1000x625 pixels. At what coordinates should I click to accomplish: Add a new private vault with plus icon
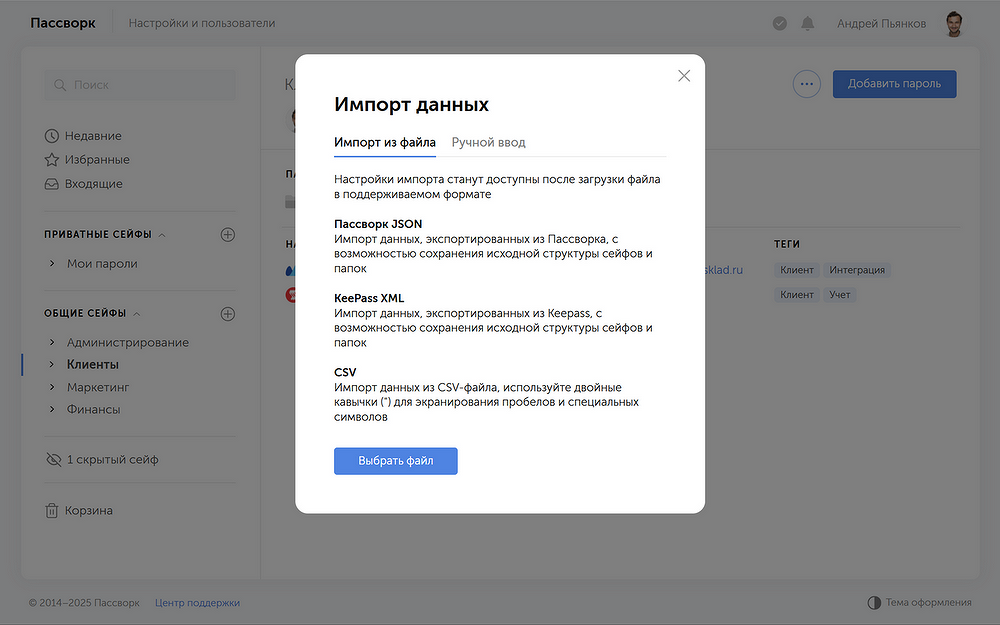click(x=228, y=235)
